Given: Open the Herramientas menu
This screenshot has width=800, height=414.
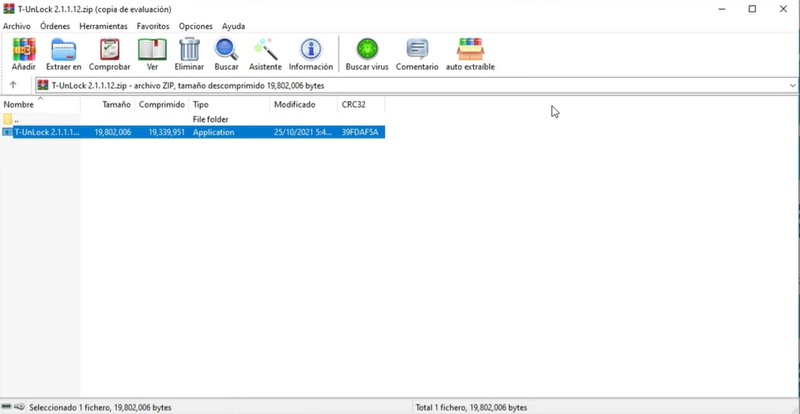Looking at the screenshot, I should (x=103, y=26).
